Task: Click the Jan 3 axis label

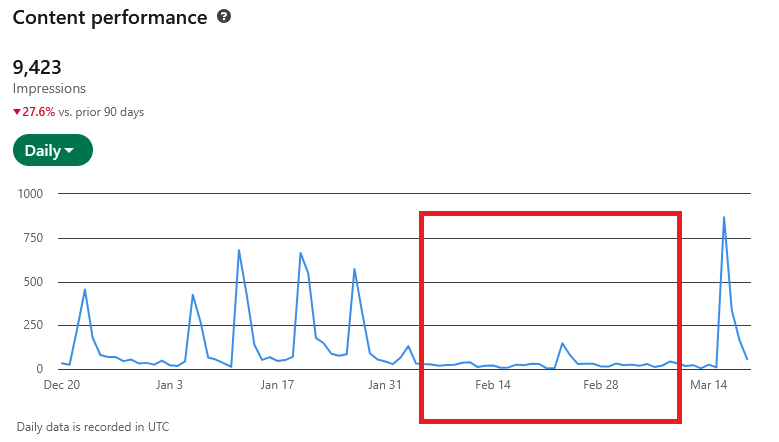Action: (169, 385)
